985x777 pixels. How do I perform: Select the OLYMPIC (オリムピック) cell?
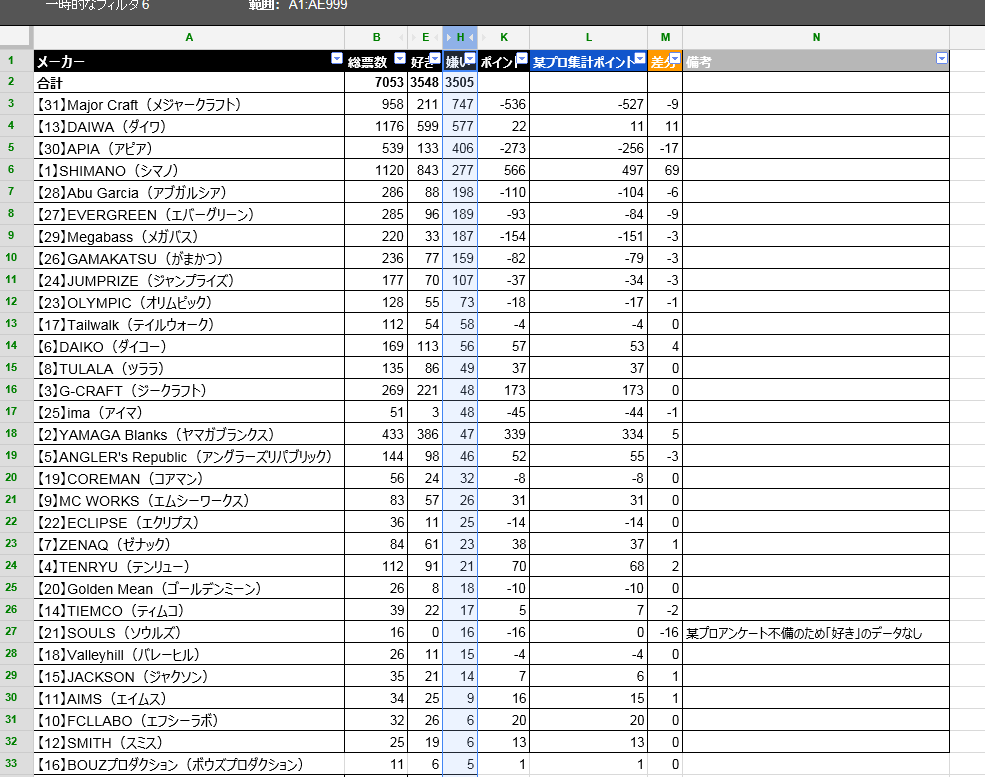[189, 302]
